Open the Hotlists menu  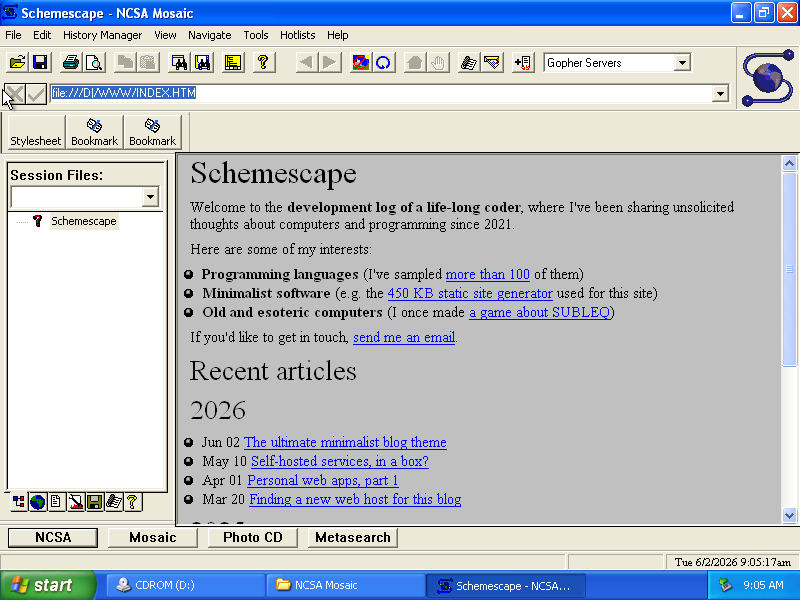[x=297, y=35]
